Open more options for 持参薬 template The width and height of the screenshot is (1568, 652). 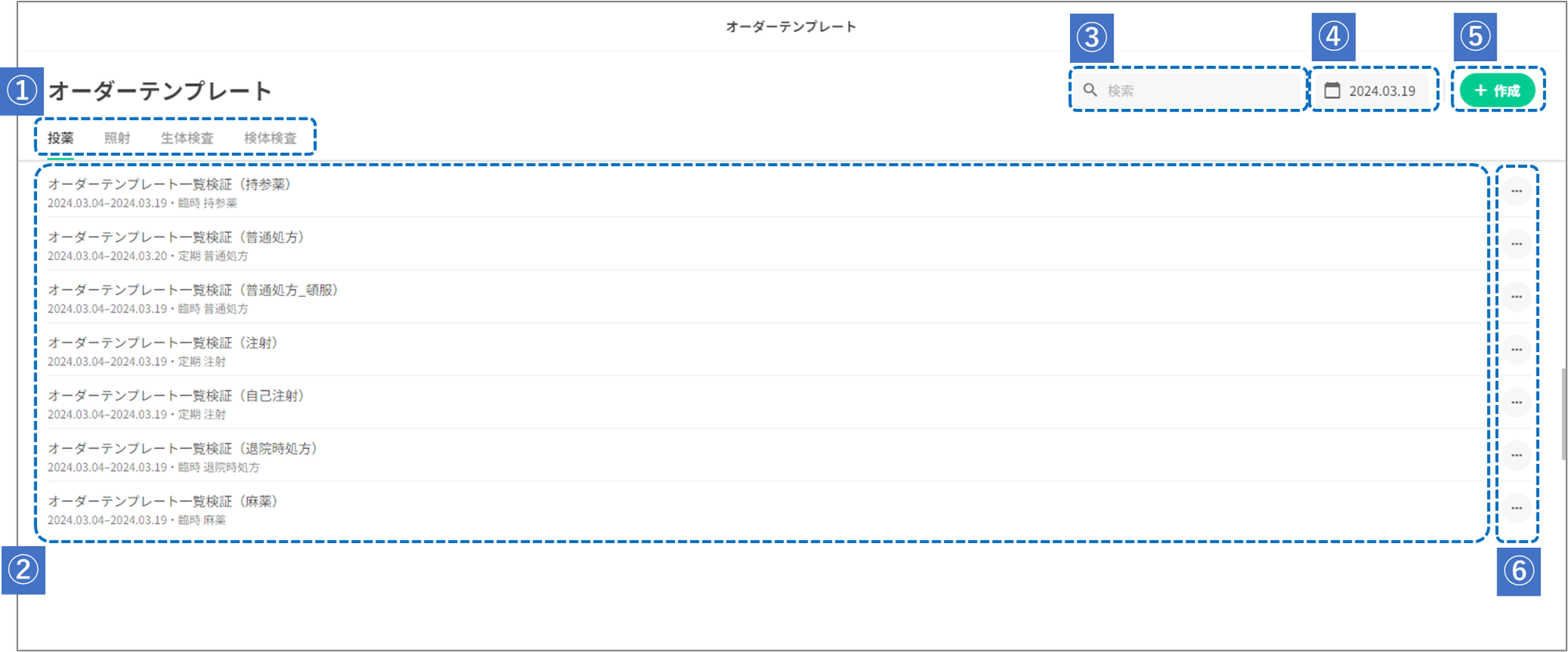tap(1516, 191)
